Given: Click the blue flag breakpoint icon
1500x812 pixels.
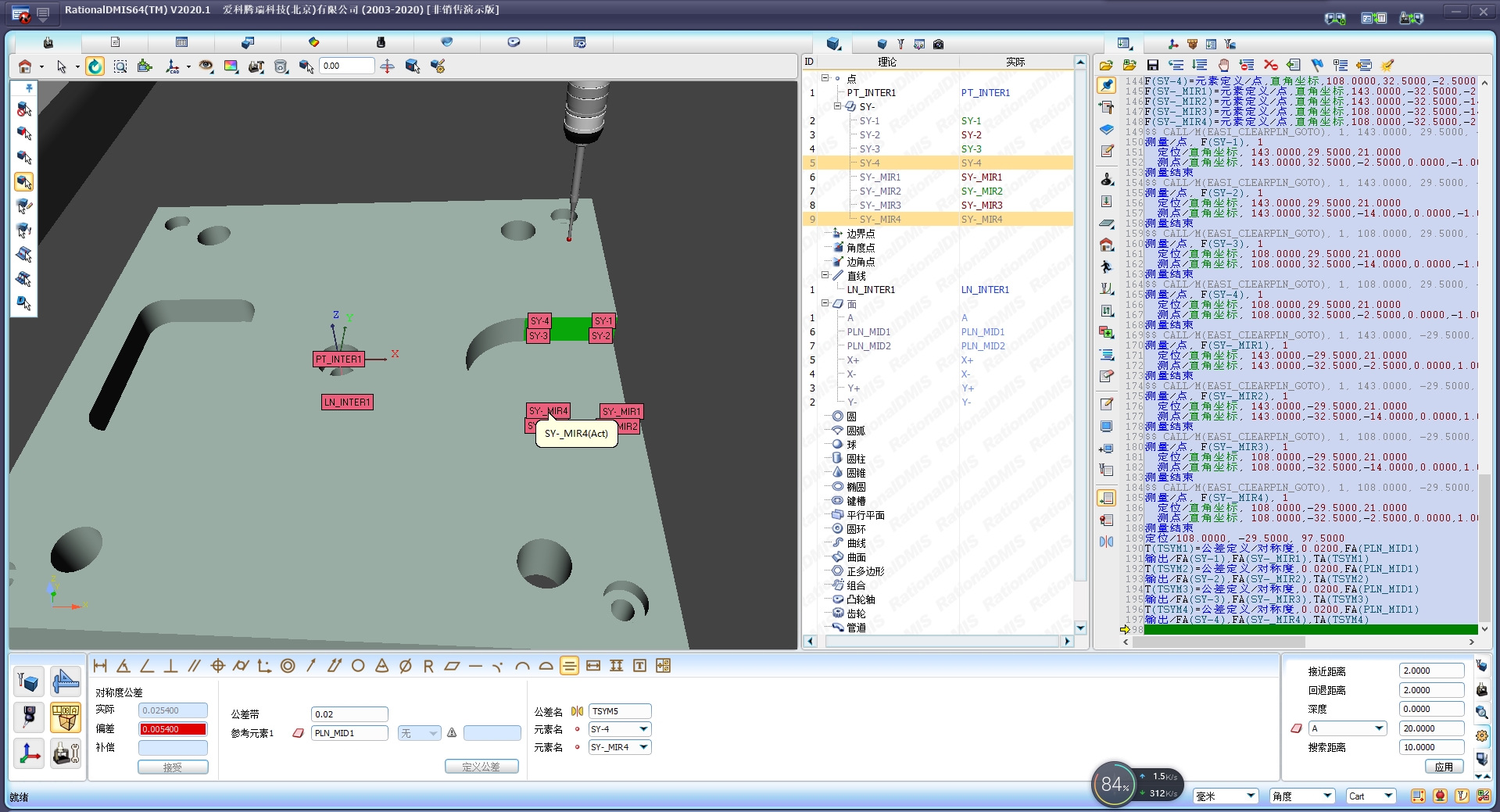Looking at the screenshot, I should pos(1317,66).
